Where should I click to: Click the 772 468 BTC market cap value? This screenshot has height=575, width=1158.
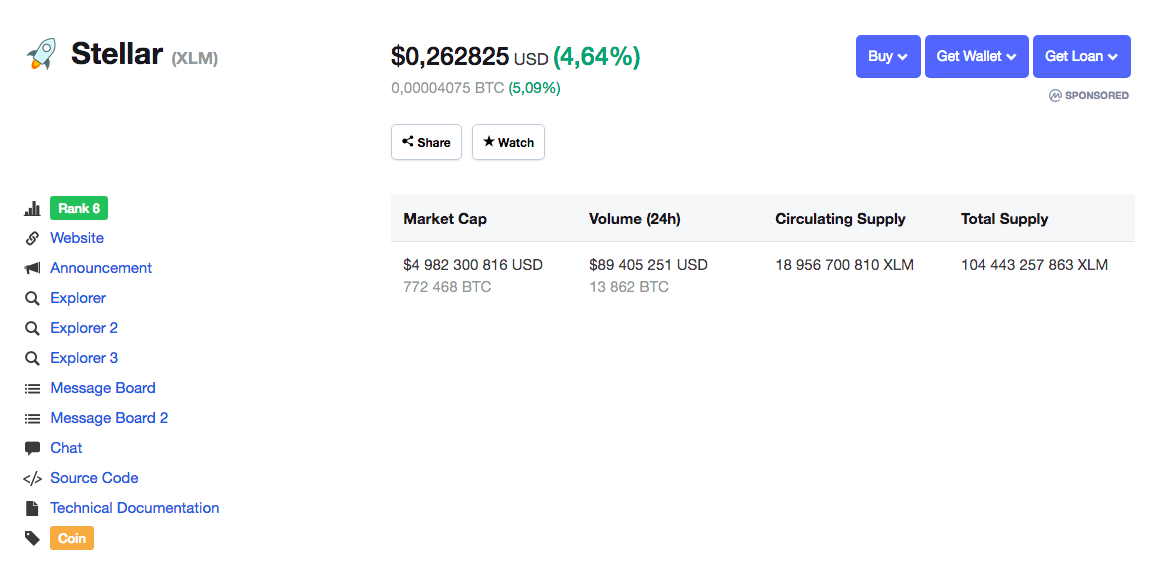pos(448,287)
